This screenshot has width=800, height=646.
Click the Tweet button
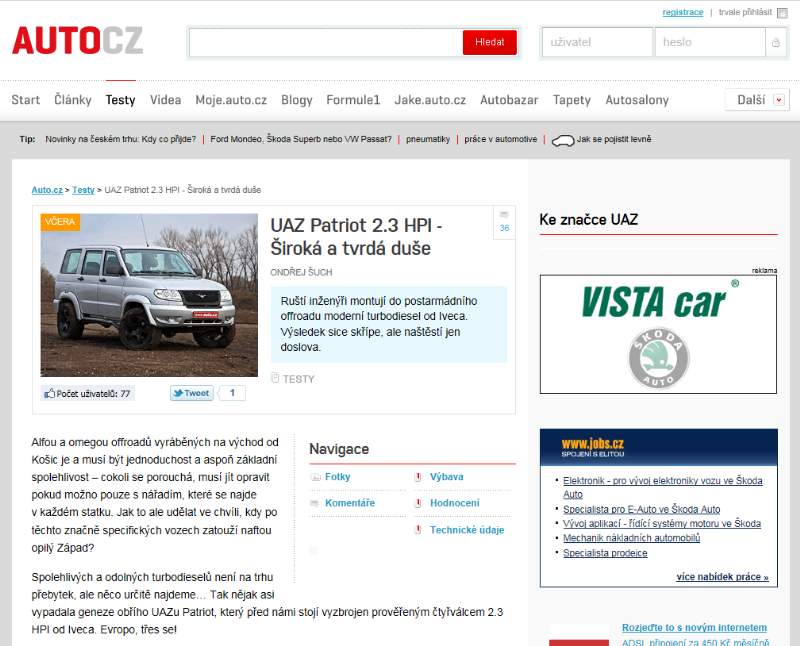click(191, 393)
